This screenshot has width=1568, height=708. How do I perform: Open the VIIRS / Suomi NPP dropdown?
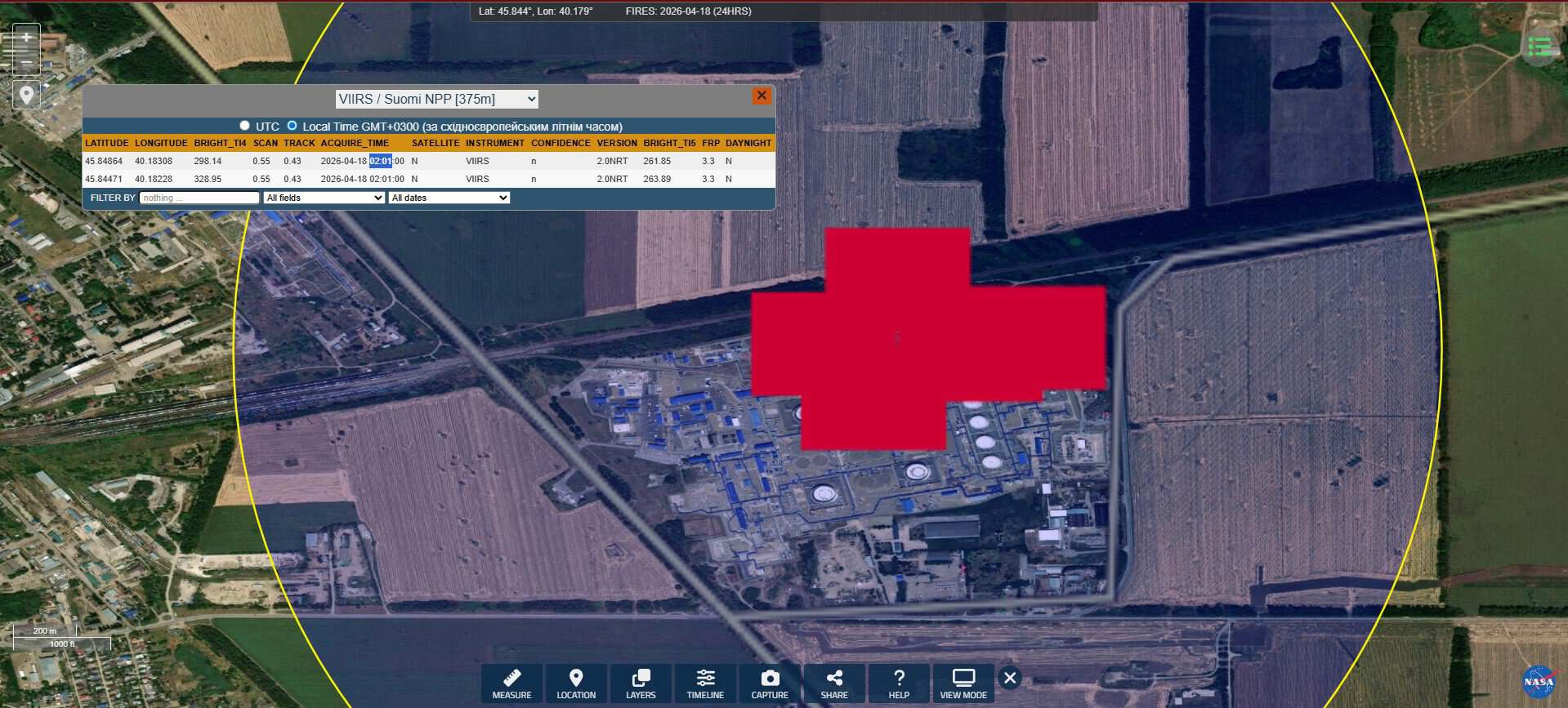tap(437, 99)
